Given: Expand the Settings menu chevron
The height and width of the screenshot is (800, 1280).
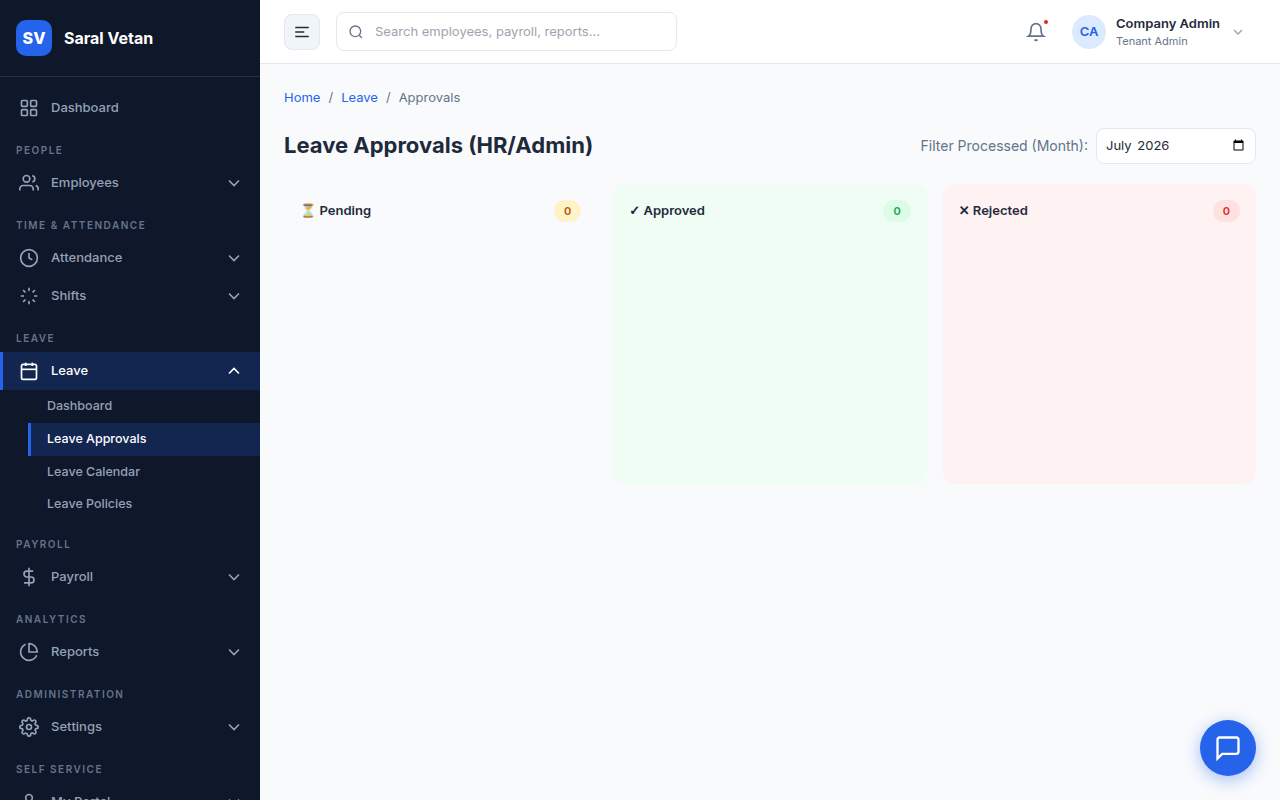Looking at the screenshot, I should 234,727.
